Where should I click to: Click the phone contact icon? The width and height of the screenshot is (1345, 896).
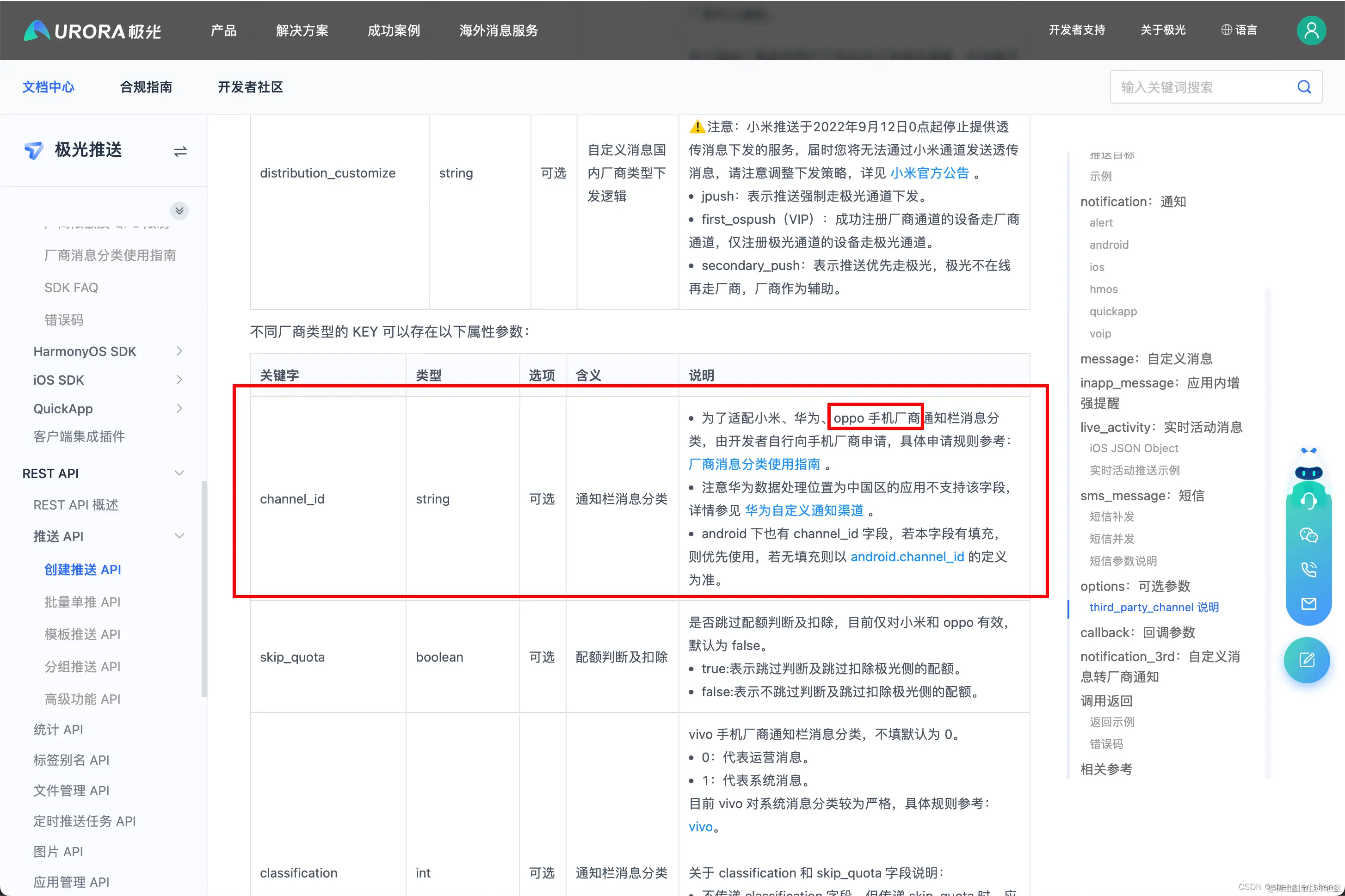[1308, 569]
